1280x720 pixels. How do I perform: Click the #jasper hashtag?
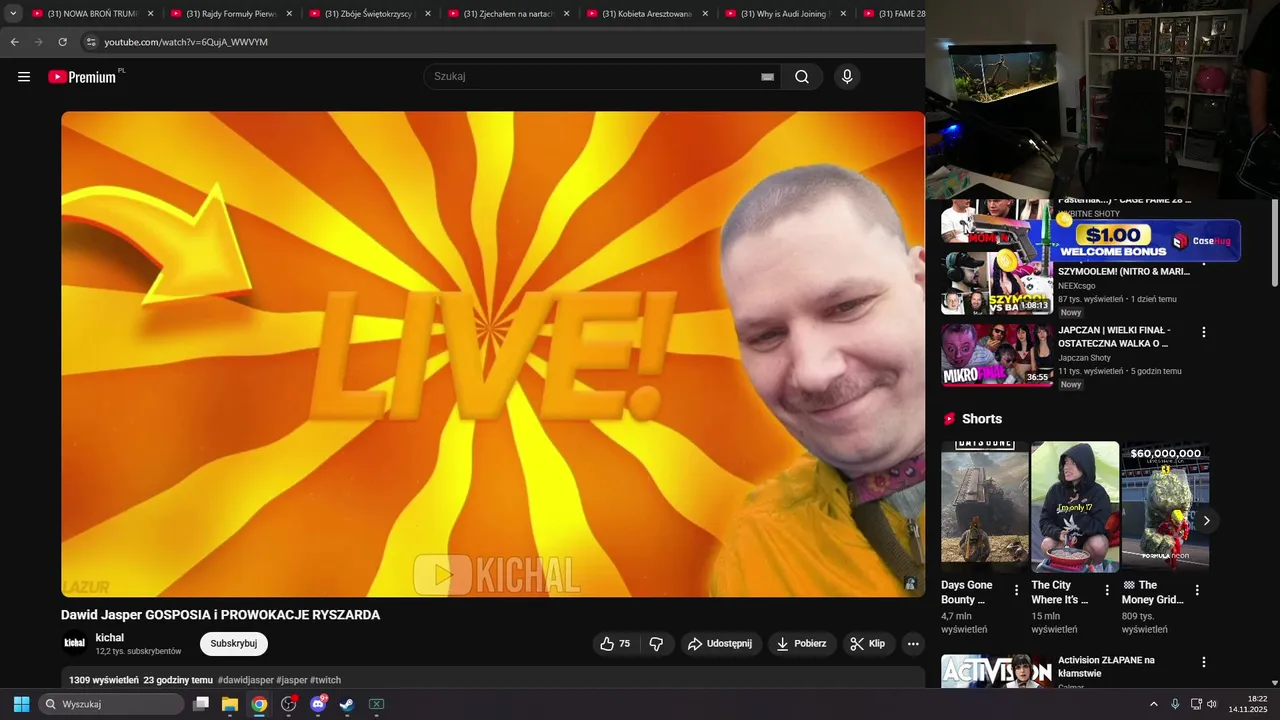[x=292, y=680]
